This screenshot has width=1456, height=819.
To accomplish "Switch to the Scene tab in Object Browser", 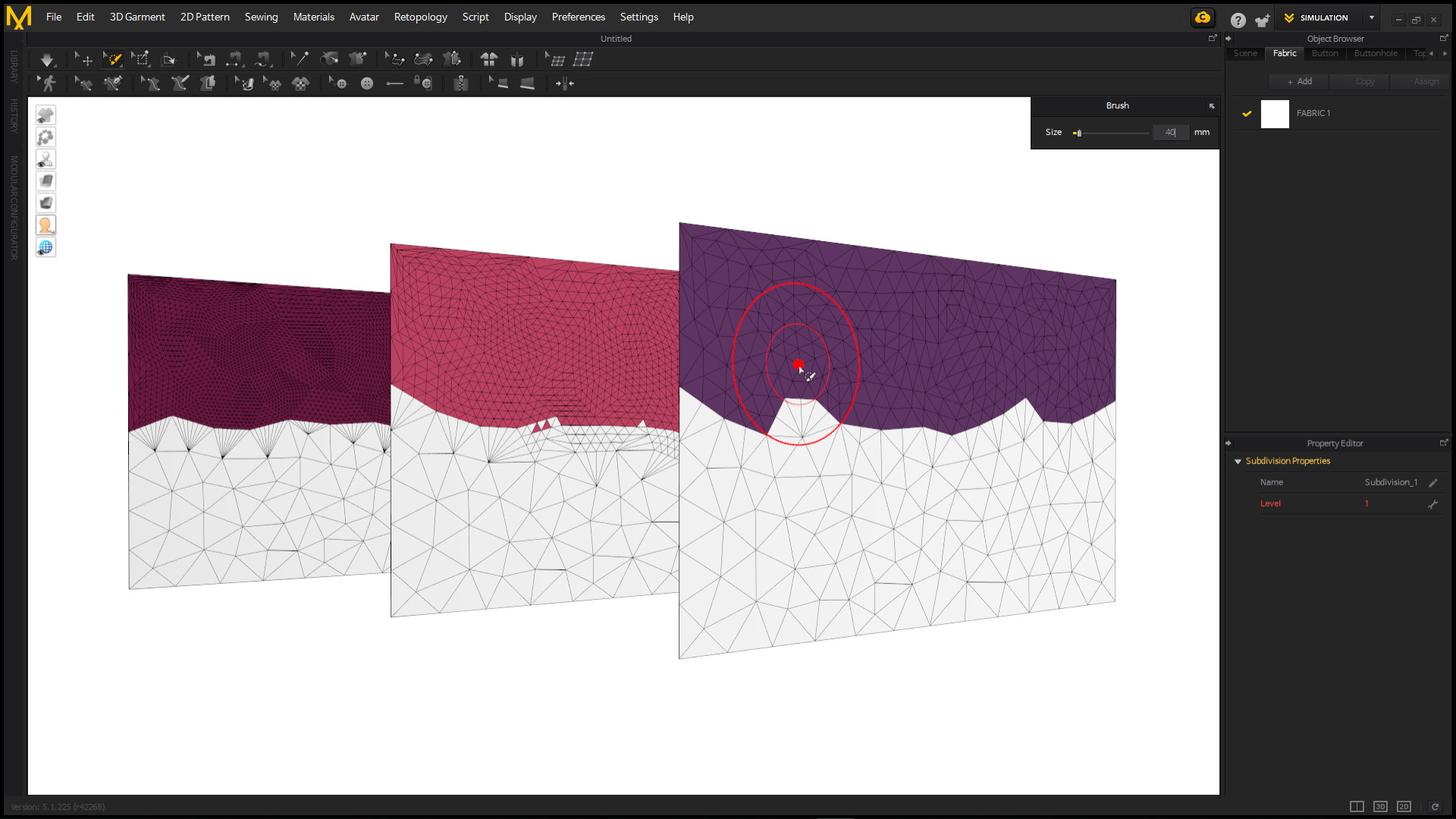I will tap(1244, 53).
